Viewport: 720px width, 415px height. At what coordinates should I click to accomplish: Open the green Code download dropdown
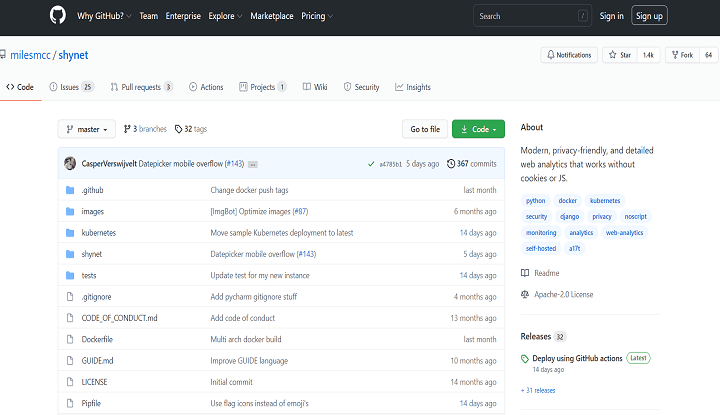pyautogui.click(x=478, y=129)
